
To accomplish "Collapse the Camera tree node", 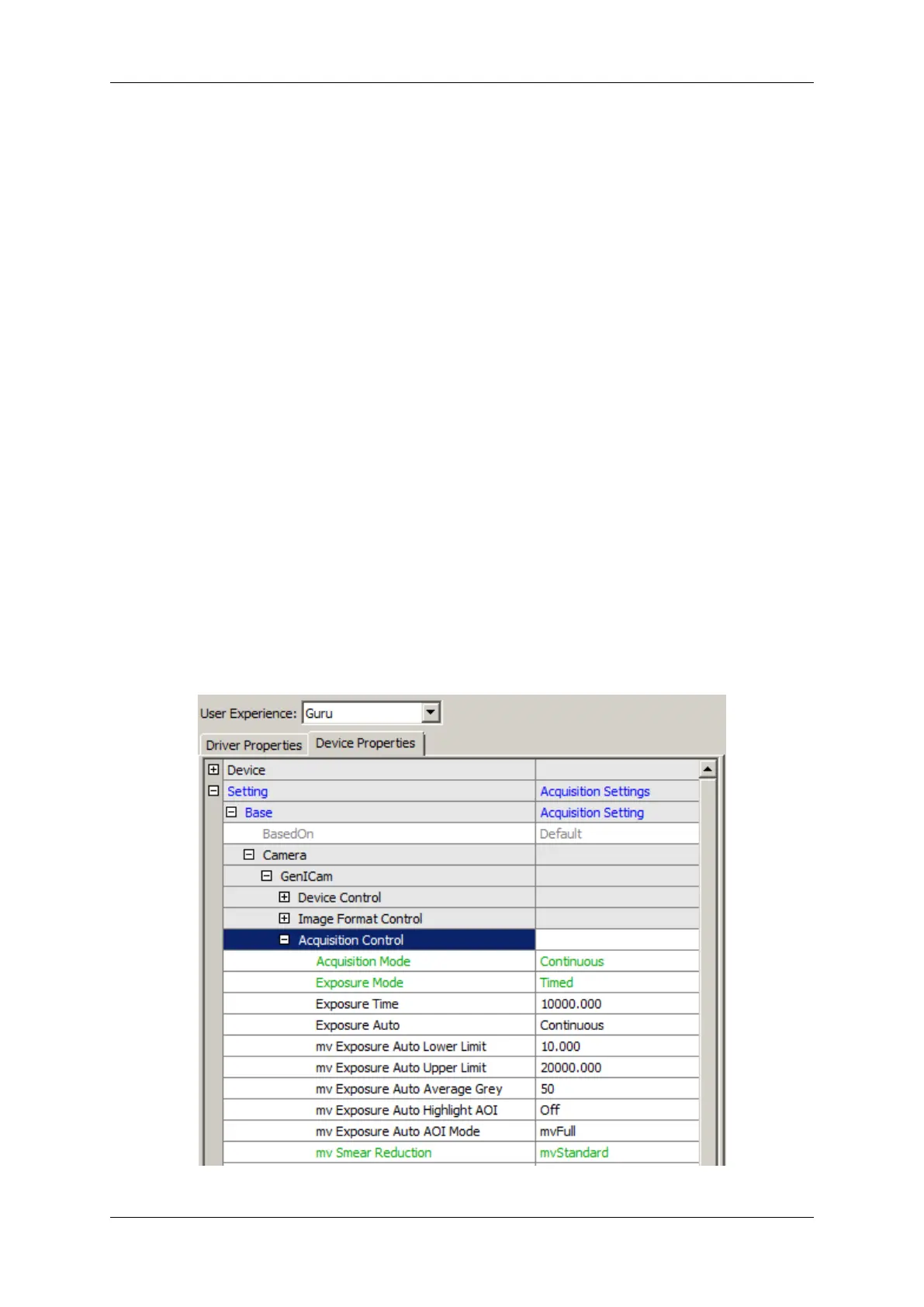I will 248,855.
